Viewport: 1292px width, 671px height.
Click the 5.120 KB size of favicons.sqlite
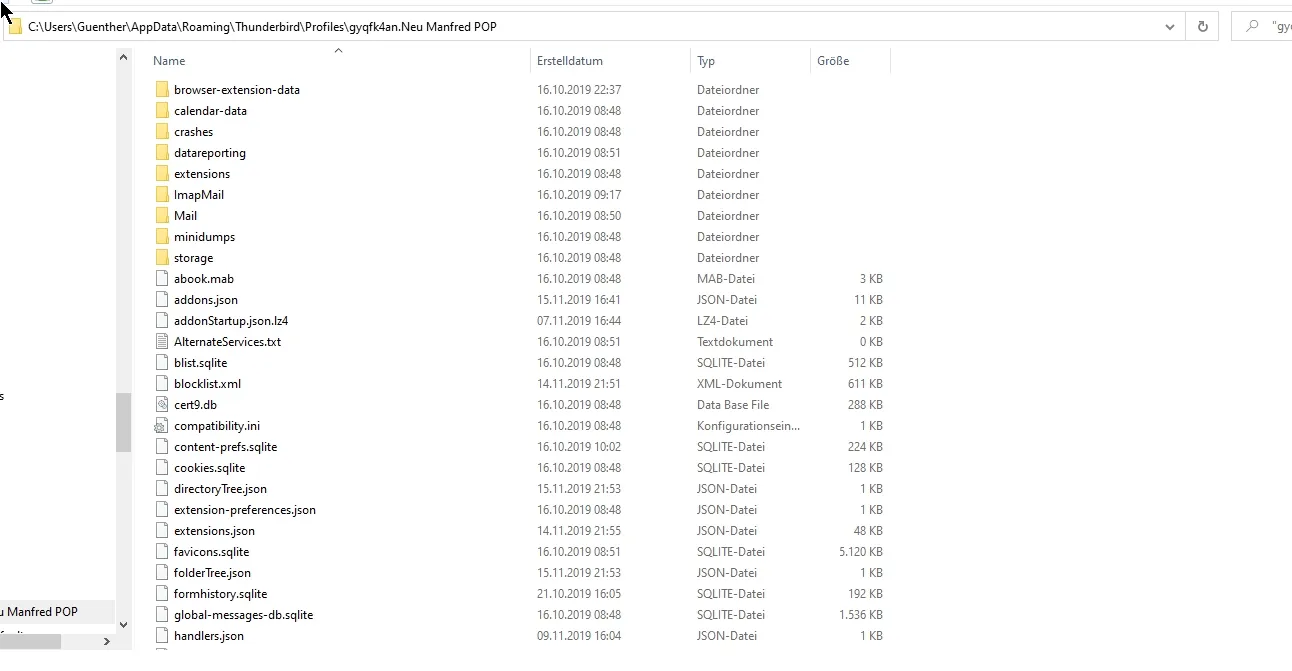tap(860, 552)
